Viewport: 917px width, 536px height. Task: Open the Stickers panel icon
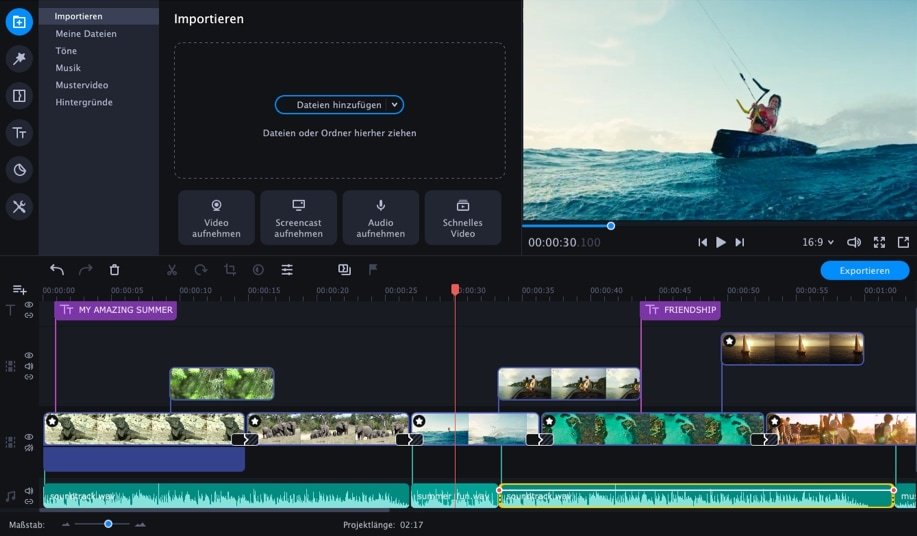[x=19, y=170]
